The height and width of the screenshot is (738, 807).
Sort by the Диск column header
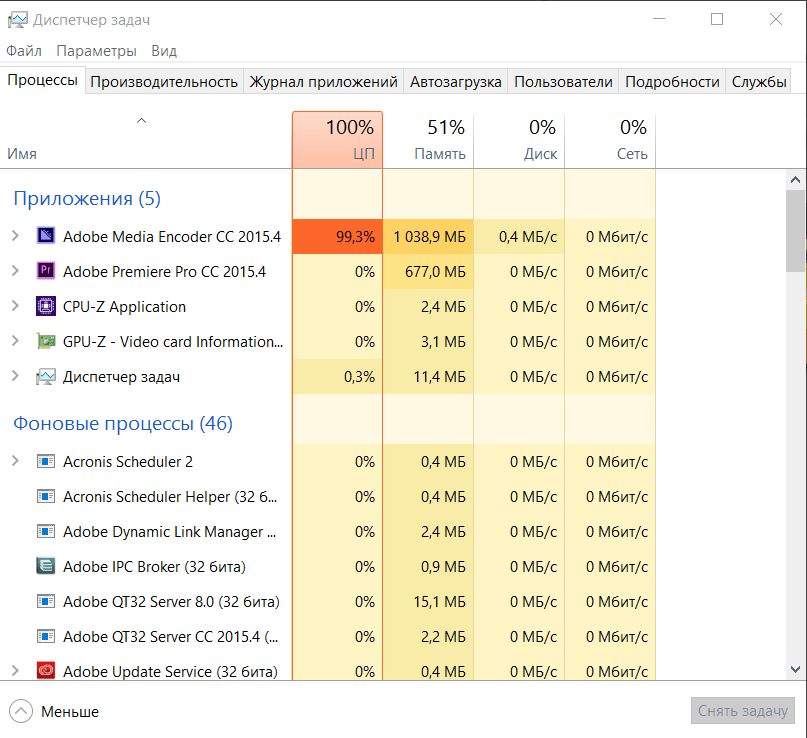(519, 139)
